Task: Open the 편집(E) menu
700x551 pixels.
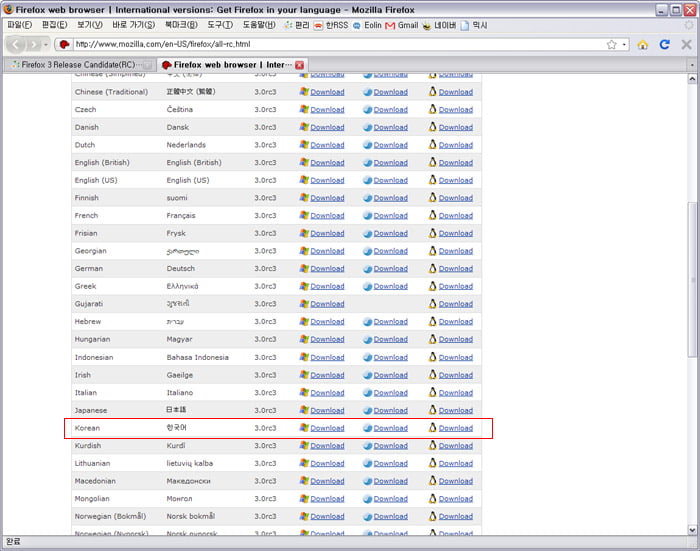Action: point(54,25)
